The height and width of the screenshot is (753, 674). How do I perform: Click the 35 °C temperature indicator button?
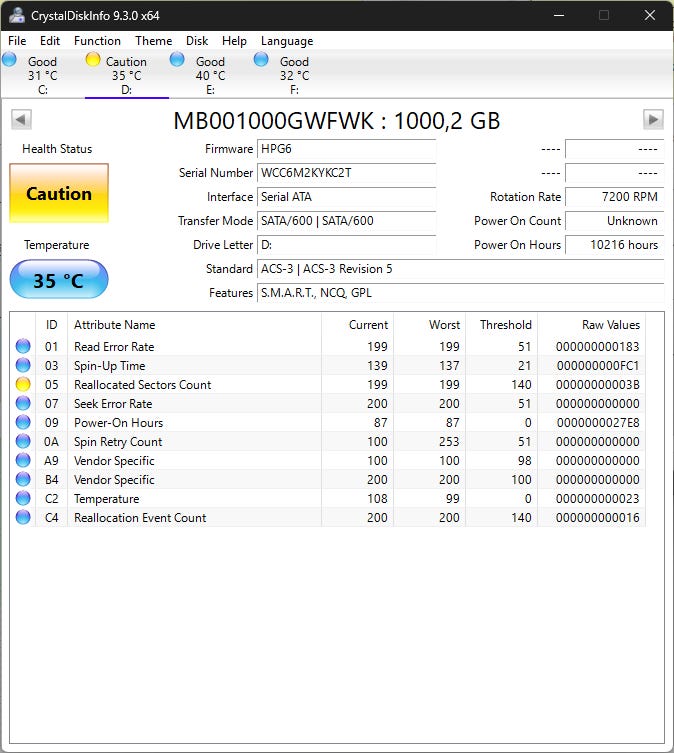pos(58,280)
